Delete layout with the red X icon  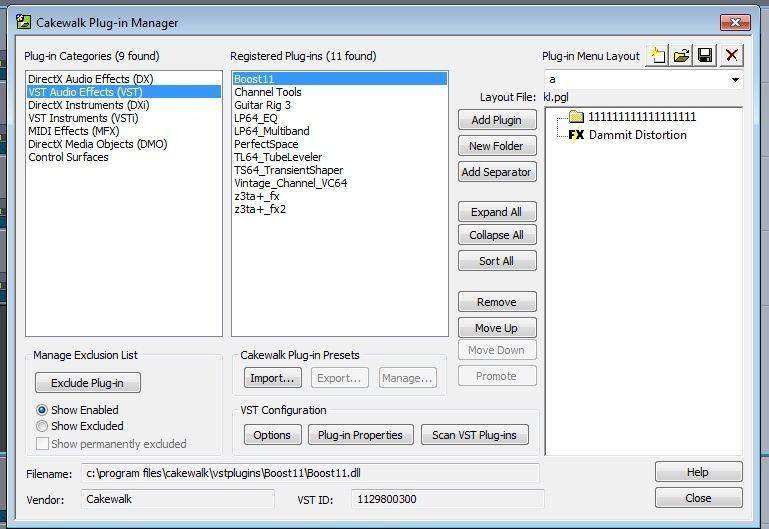(x=731, y=55)
